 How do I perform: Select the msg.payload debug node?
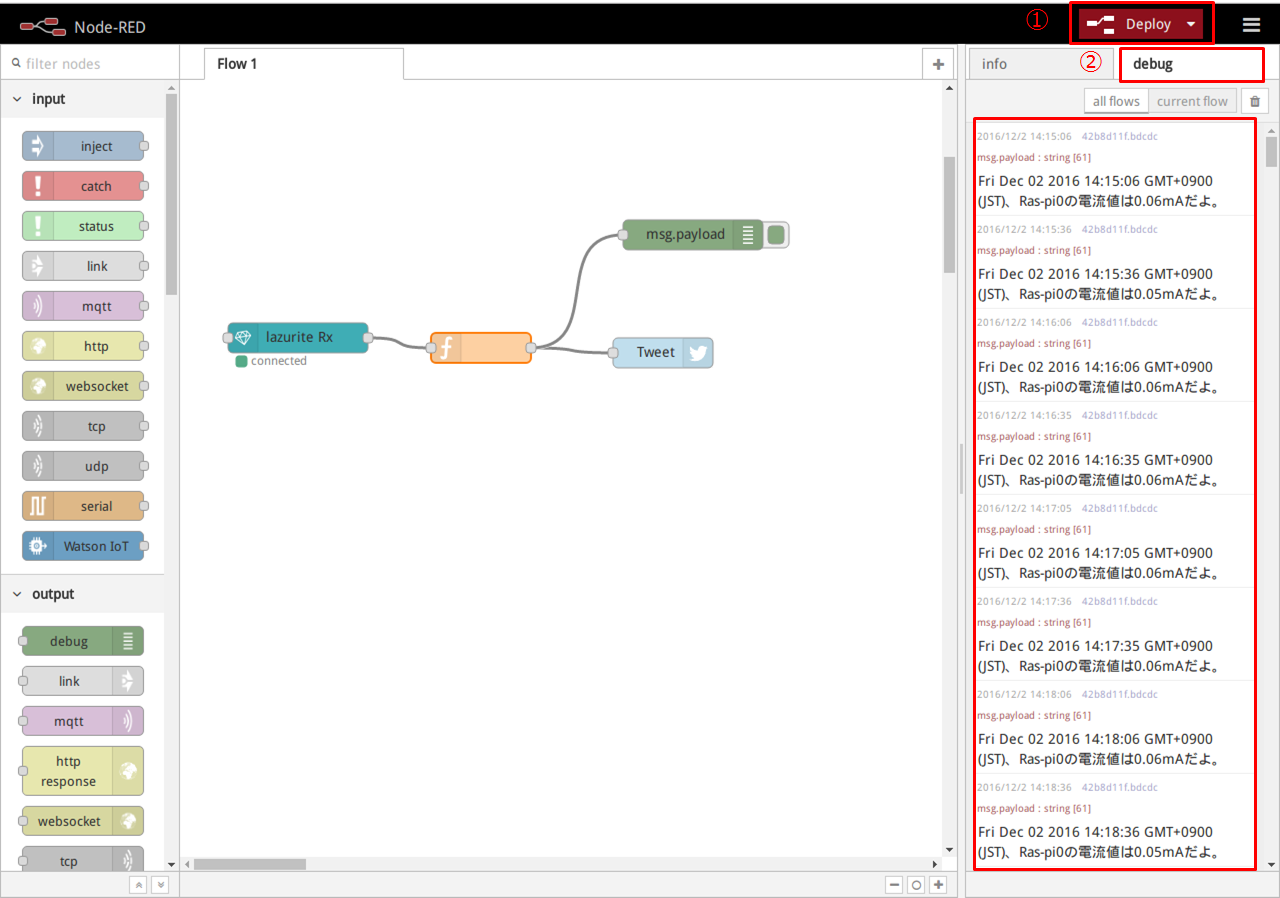coord(693,235)
